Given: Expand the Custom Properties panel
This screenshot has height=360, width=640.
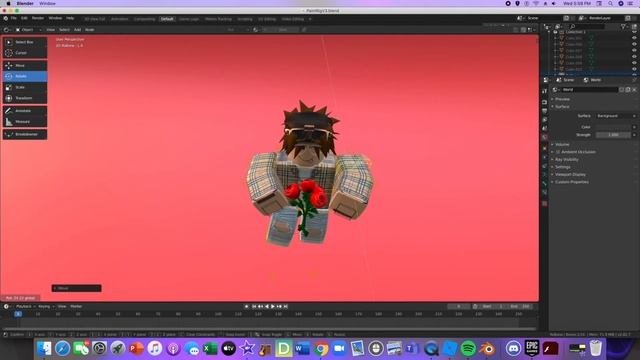Looking at the screenshot, I should click(x=571, y=182).
